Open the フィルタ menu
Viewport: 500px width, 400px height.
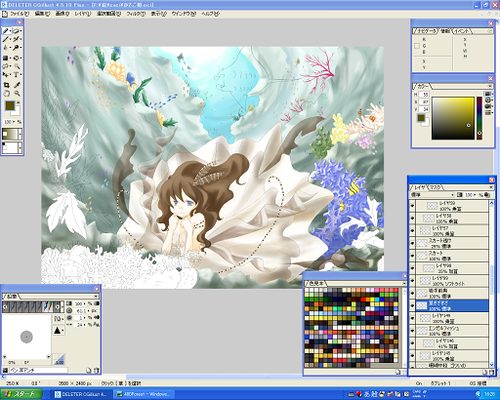135,14
